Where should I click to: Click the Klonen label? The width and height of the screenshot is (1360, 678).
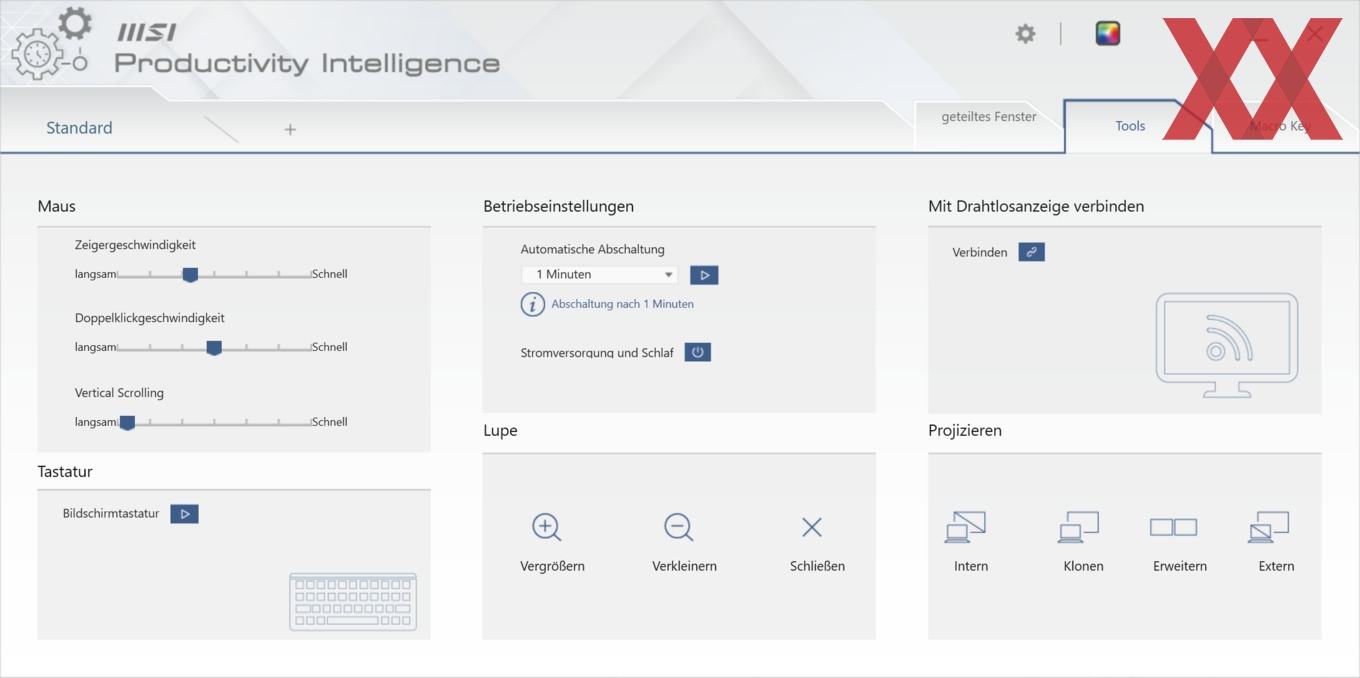[x=1083, y=566]
